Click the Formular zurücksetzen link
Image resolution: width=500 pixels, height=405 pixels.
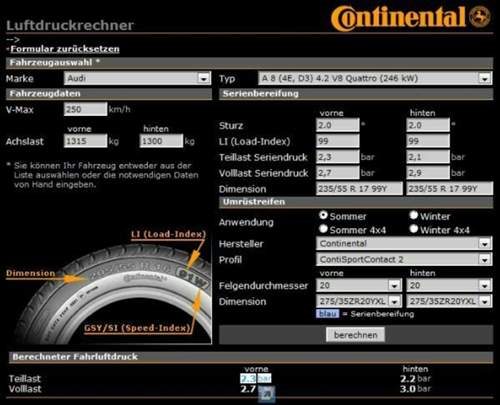point(65,49)
